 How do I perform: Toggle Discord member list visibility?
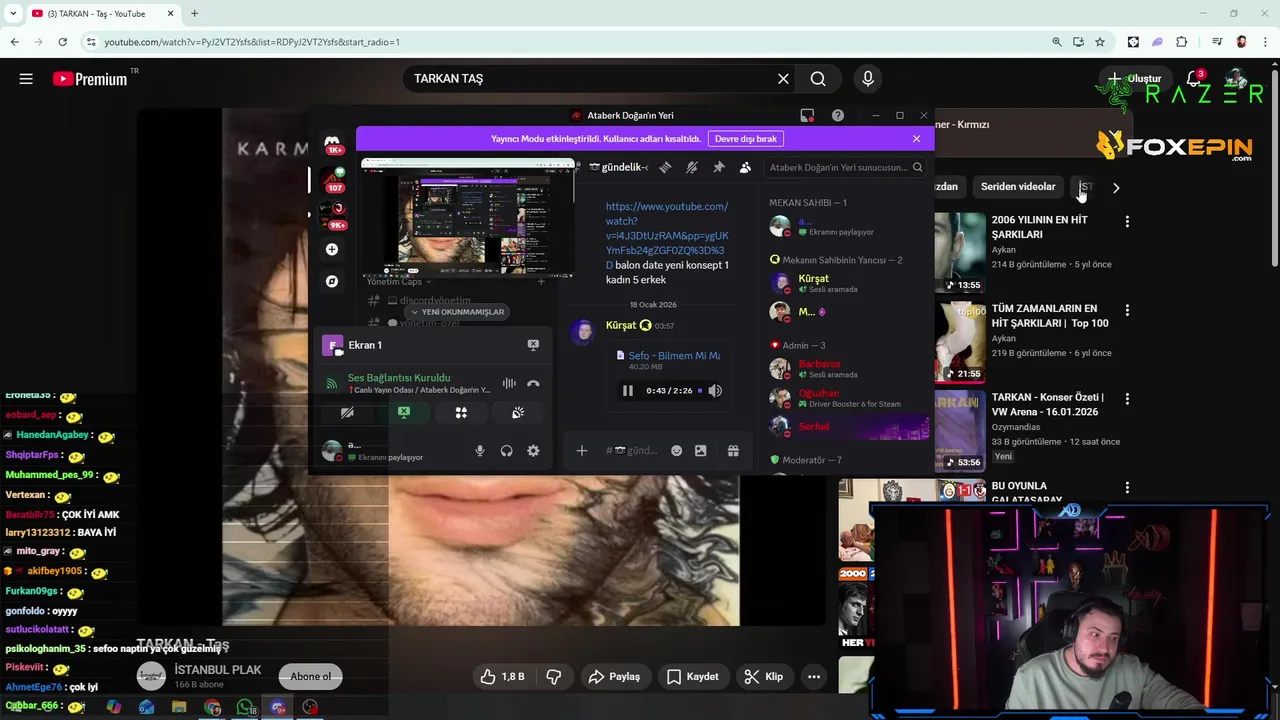click(x=745, y=167)
